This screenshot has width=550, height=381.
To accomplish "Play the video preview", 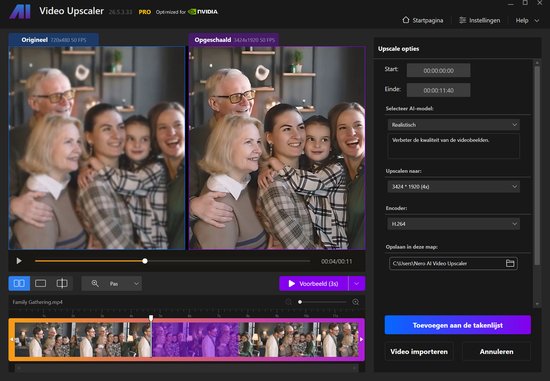I will coord(19,261).
